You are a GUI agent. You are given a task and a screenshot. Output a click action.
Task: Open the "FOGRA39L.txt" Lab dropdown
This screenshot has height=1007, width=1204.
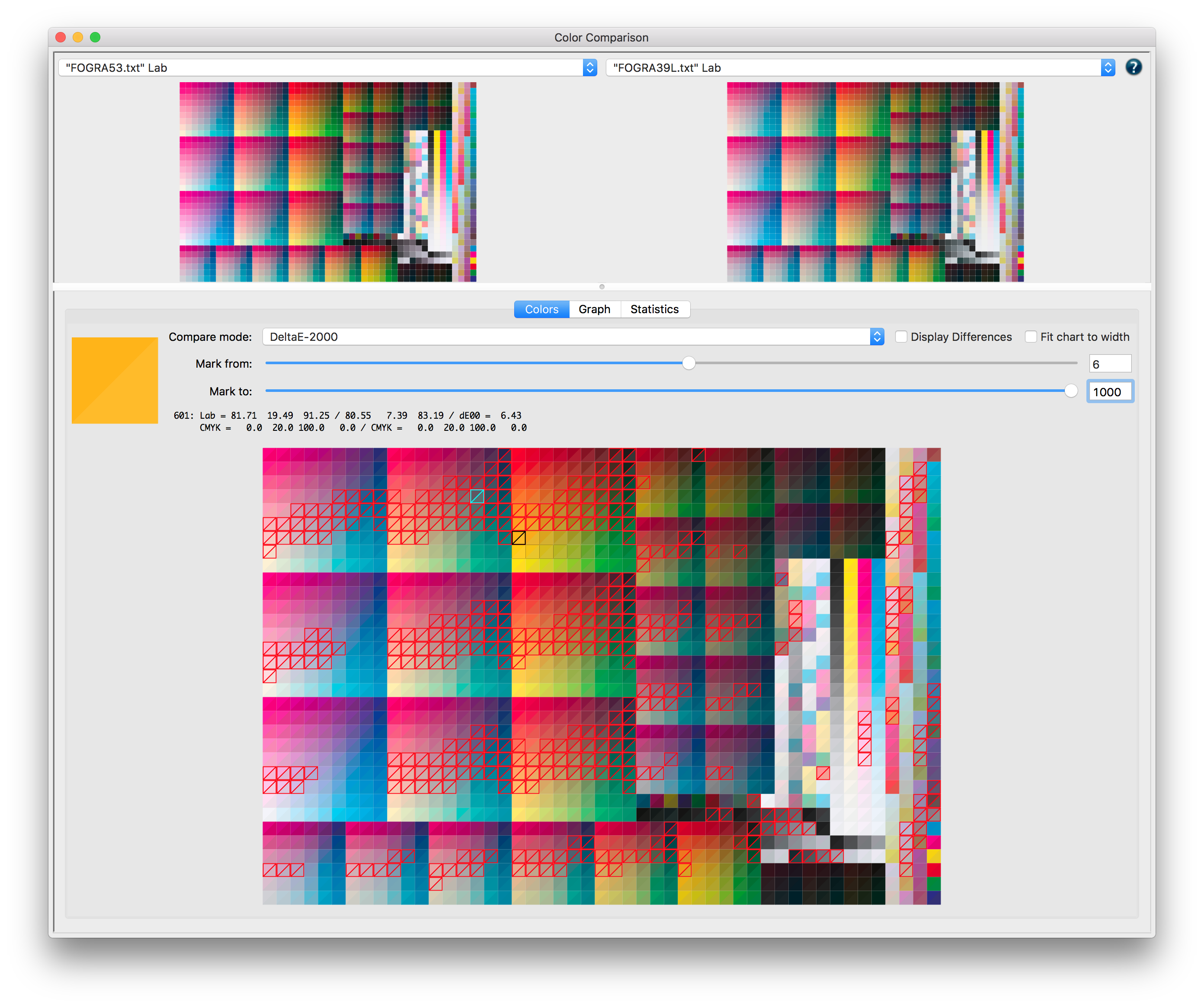(x=860, y=67)
